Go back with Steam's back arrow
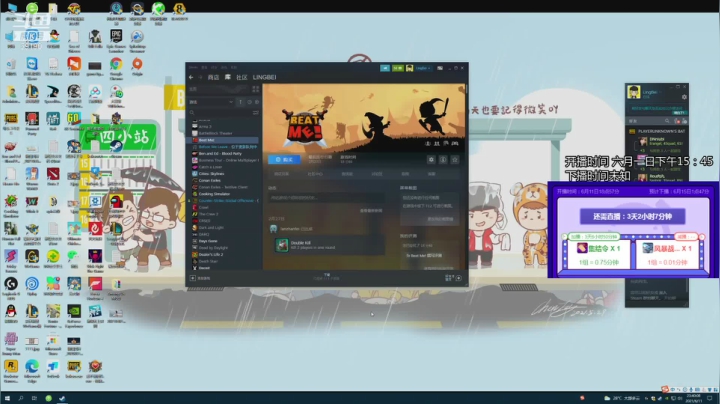Viewport: 720px width, 404px height. click(x=191, y=77)
